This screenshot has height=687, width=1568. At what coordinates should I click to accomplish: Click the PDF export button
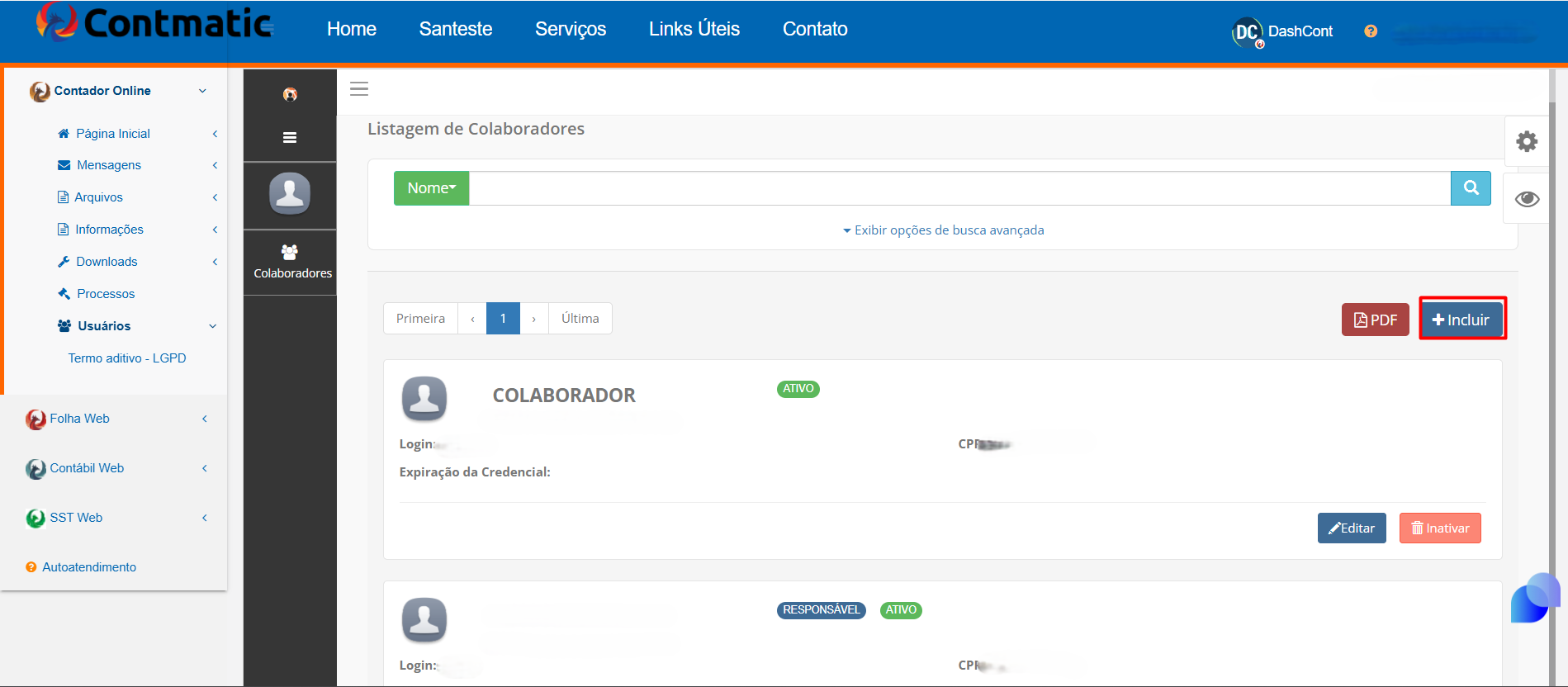1376,320
